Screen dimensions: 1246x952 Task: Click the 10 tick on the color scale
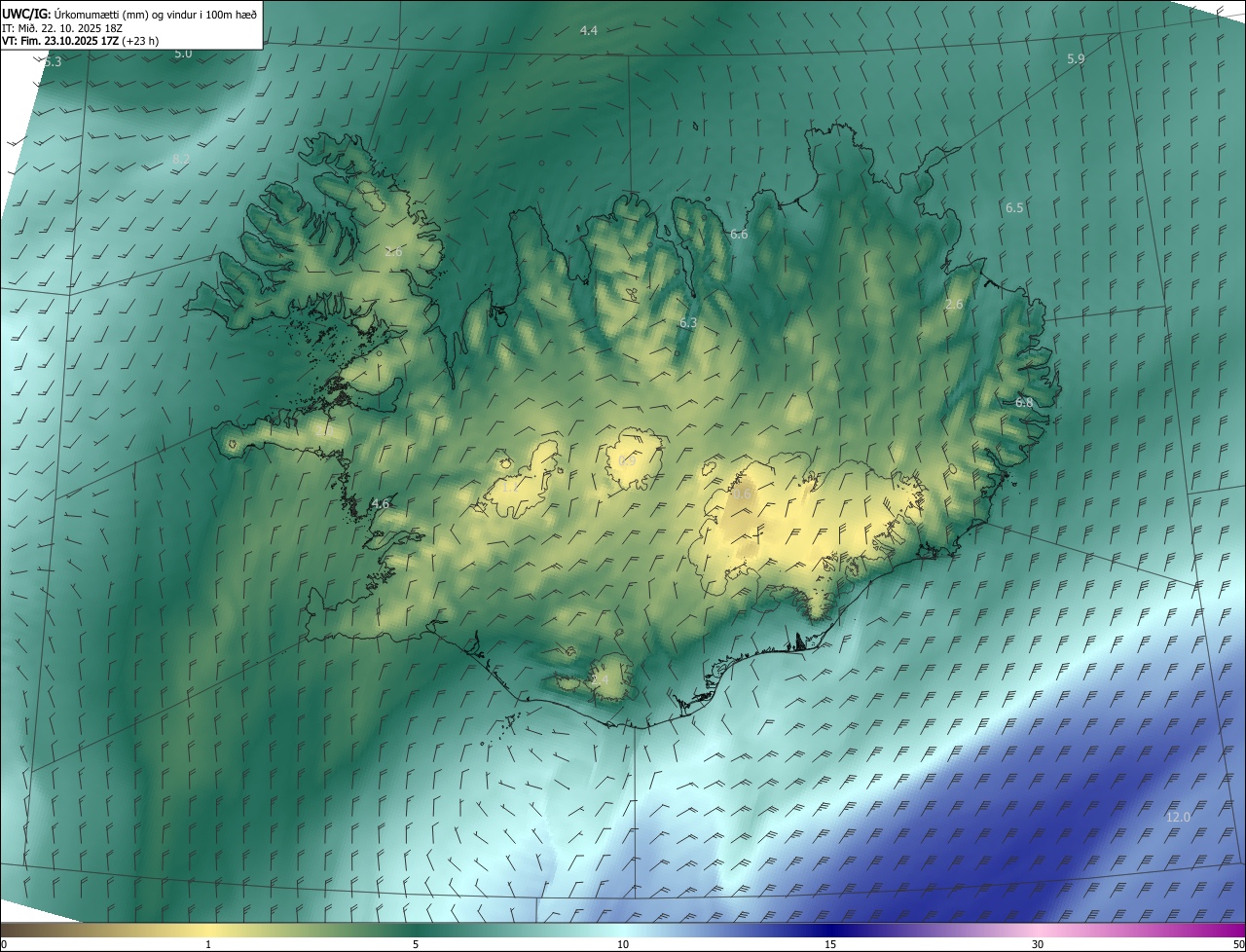click(x=623, y=944)
